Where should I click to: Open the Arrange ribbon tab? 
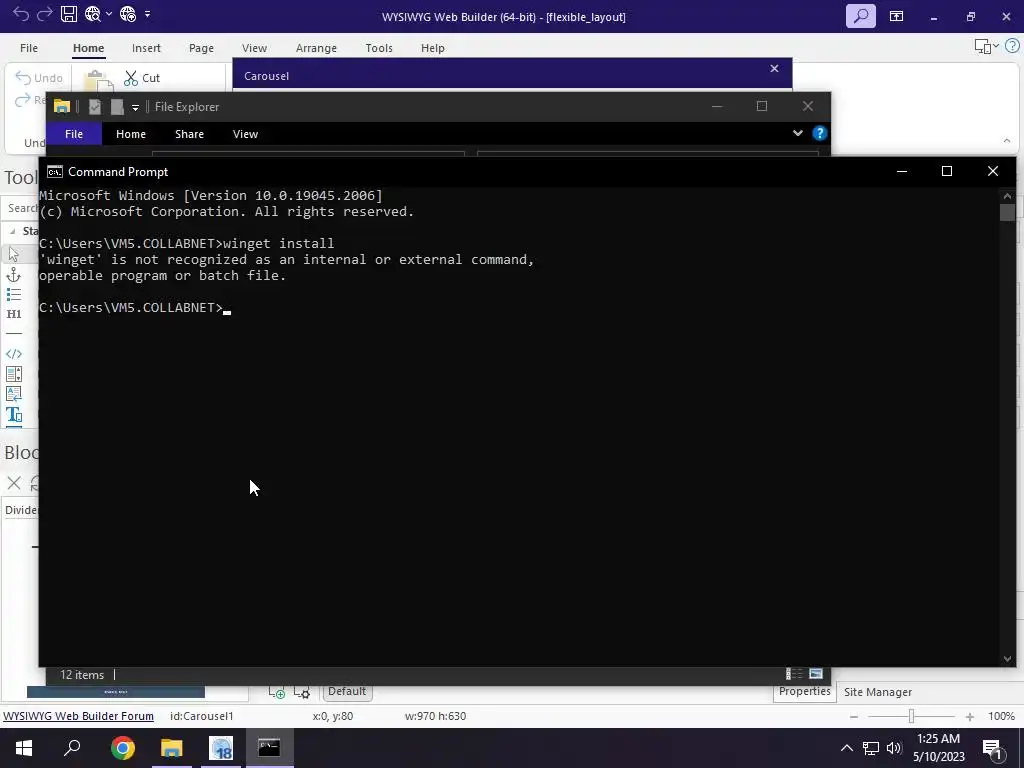316,48
